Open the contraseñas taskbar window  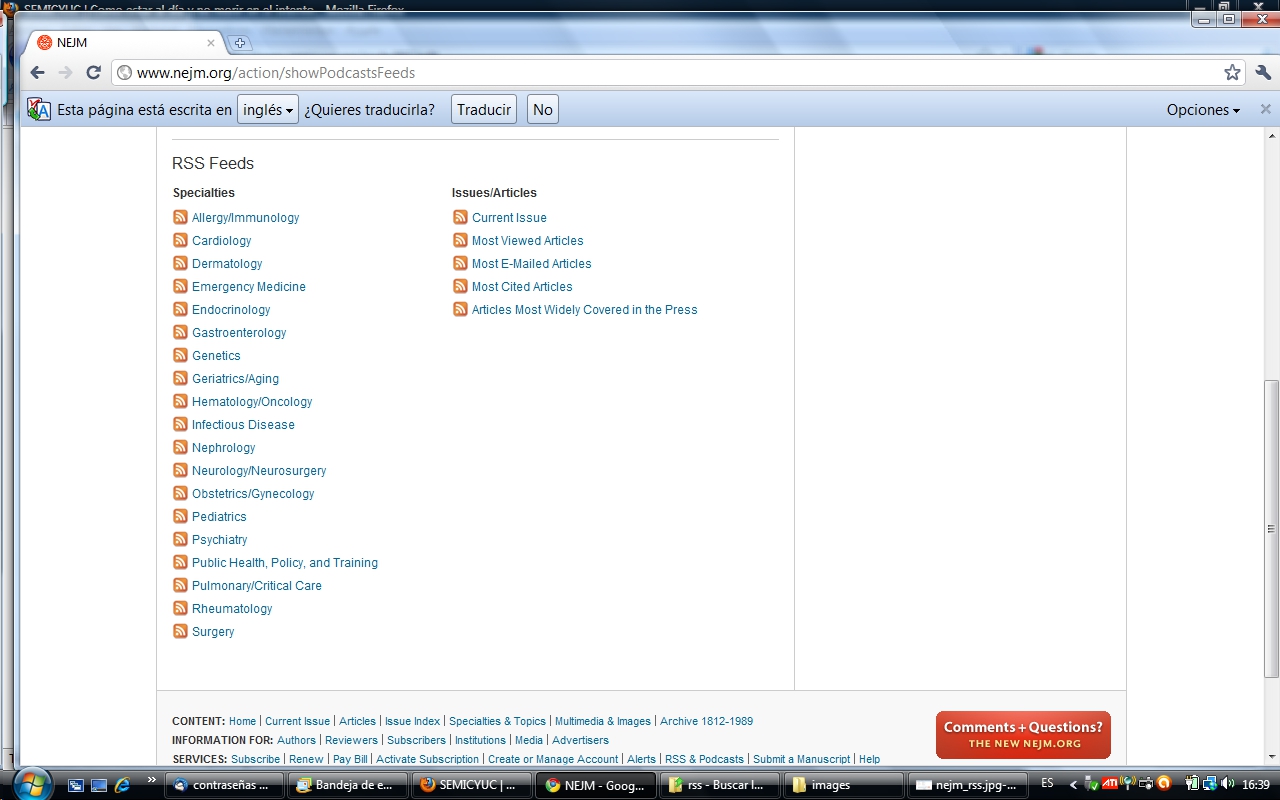(224, 785)
